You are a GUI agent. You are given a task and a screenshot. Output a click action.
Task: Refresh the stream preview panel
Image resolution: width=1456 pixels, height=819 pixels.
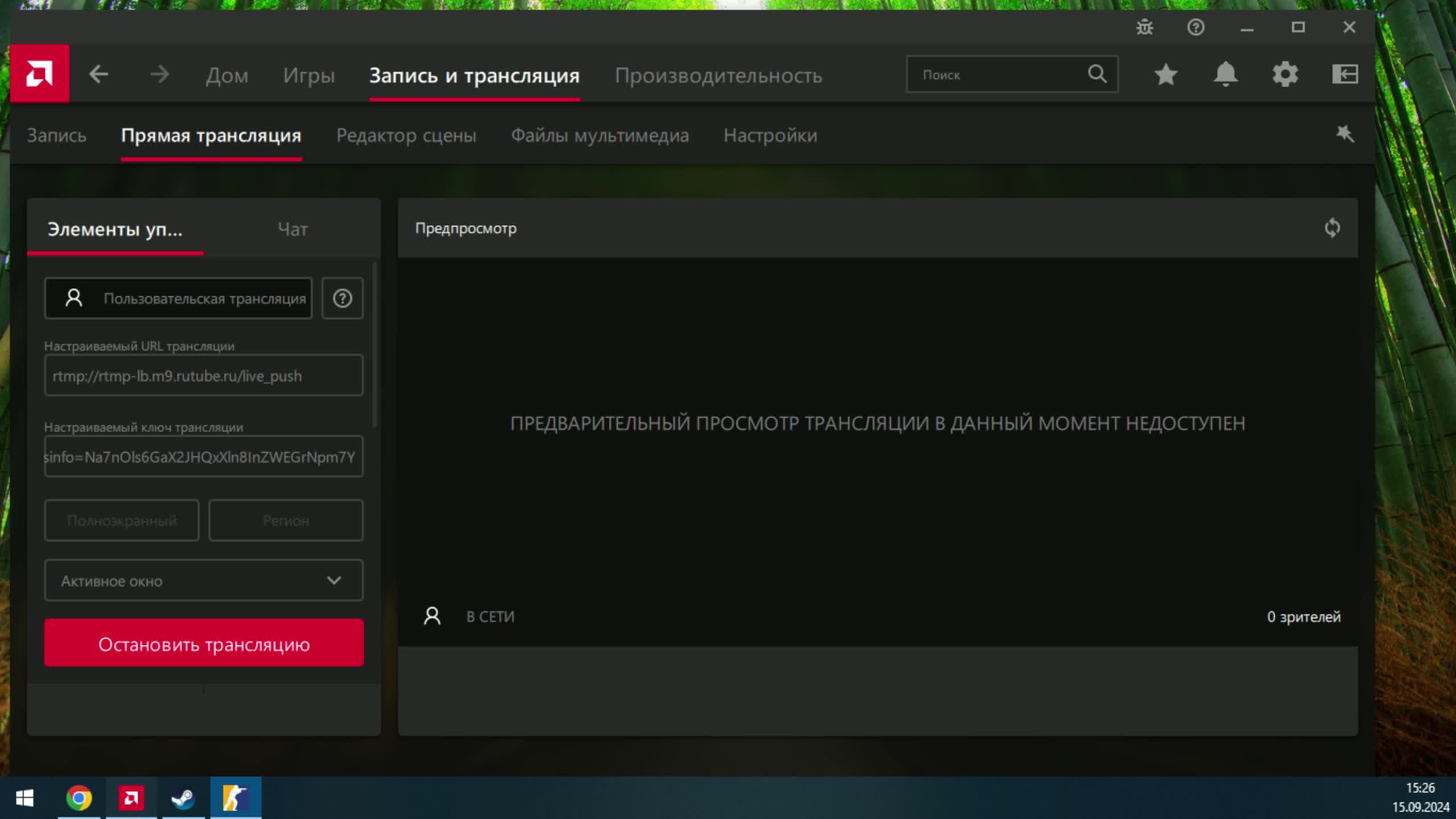point(1333,228)
